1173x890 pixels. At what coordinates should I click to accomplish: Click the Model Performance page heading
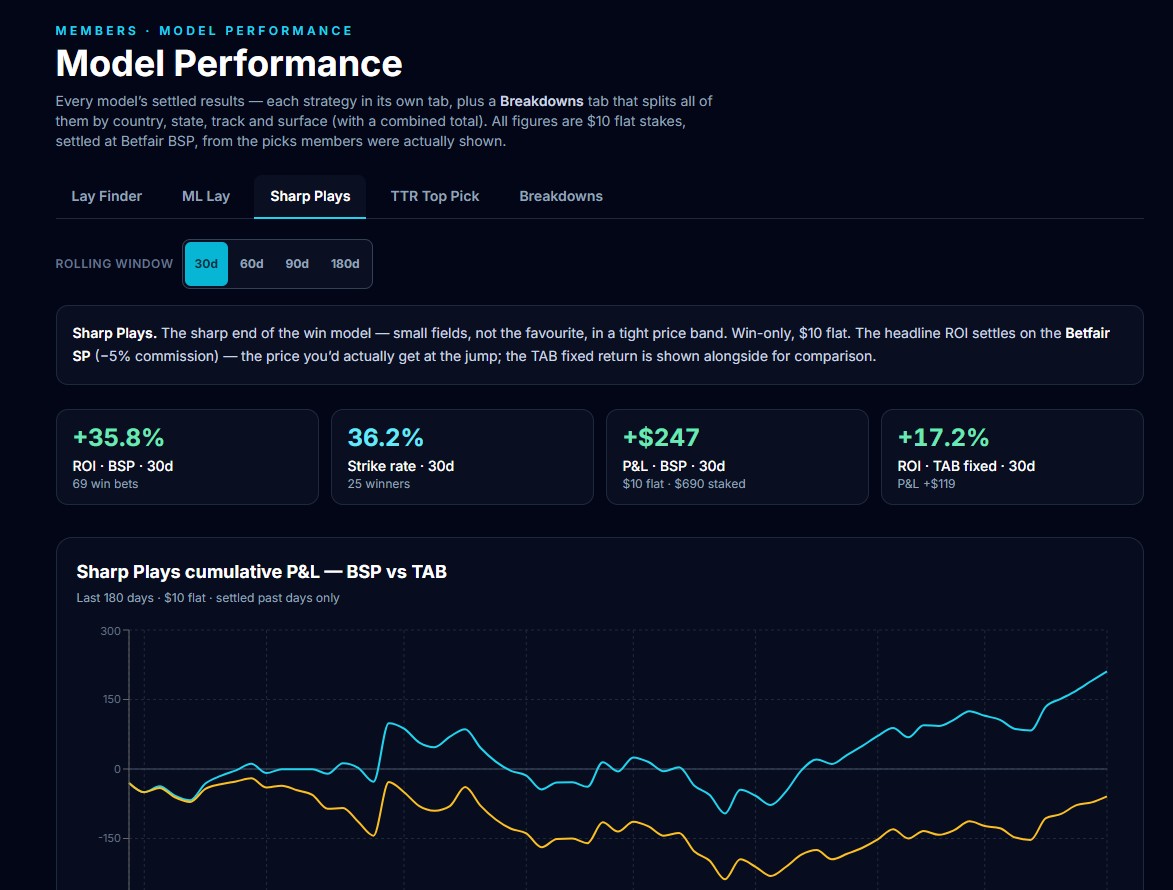point(229,63)
